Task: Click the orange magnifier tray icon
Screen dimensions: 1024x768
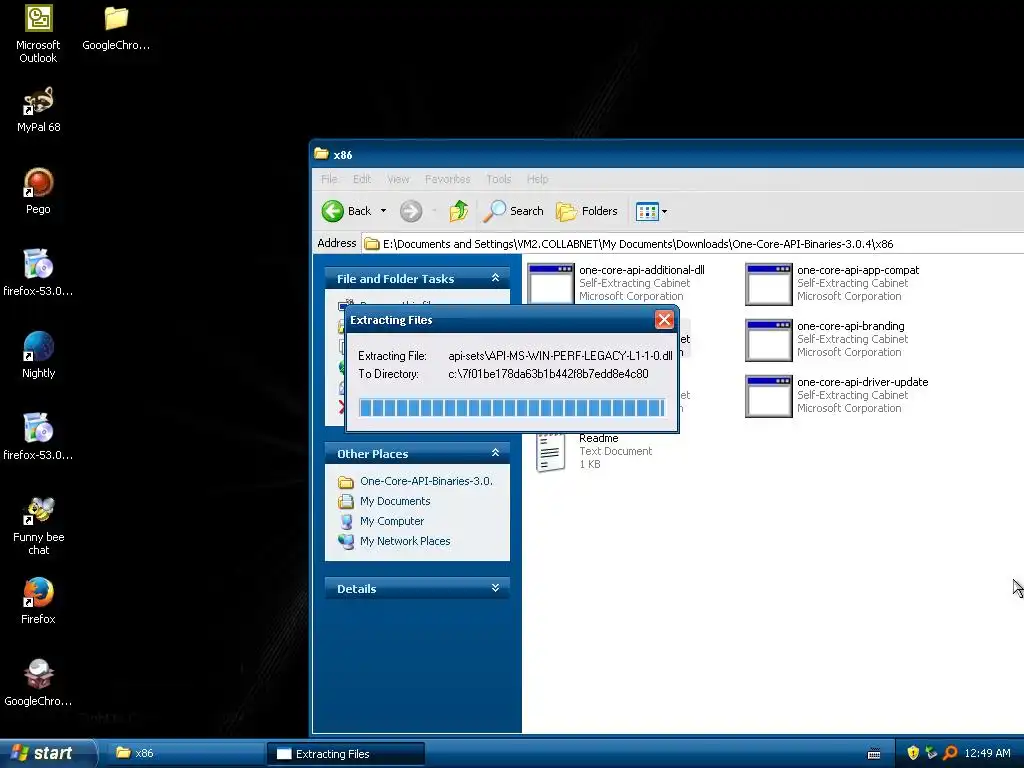Action: (950, 753)
